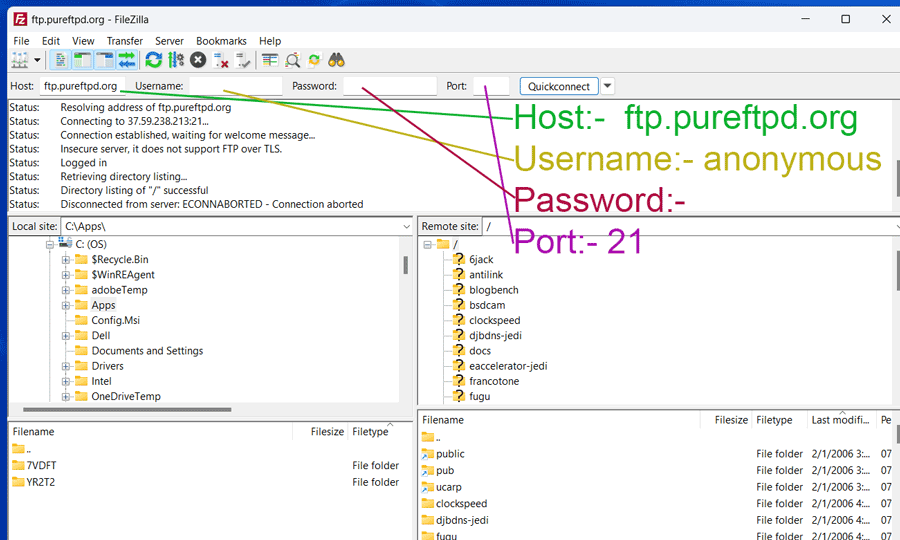This screenshot has width=900, height=540.
Task: Toggle directory comparison
Action: (x=292, y=60)
